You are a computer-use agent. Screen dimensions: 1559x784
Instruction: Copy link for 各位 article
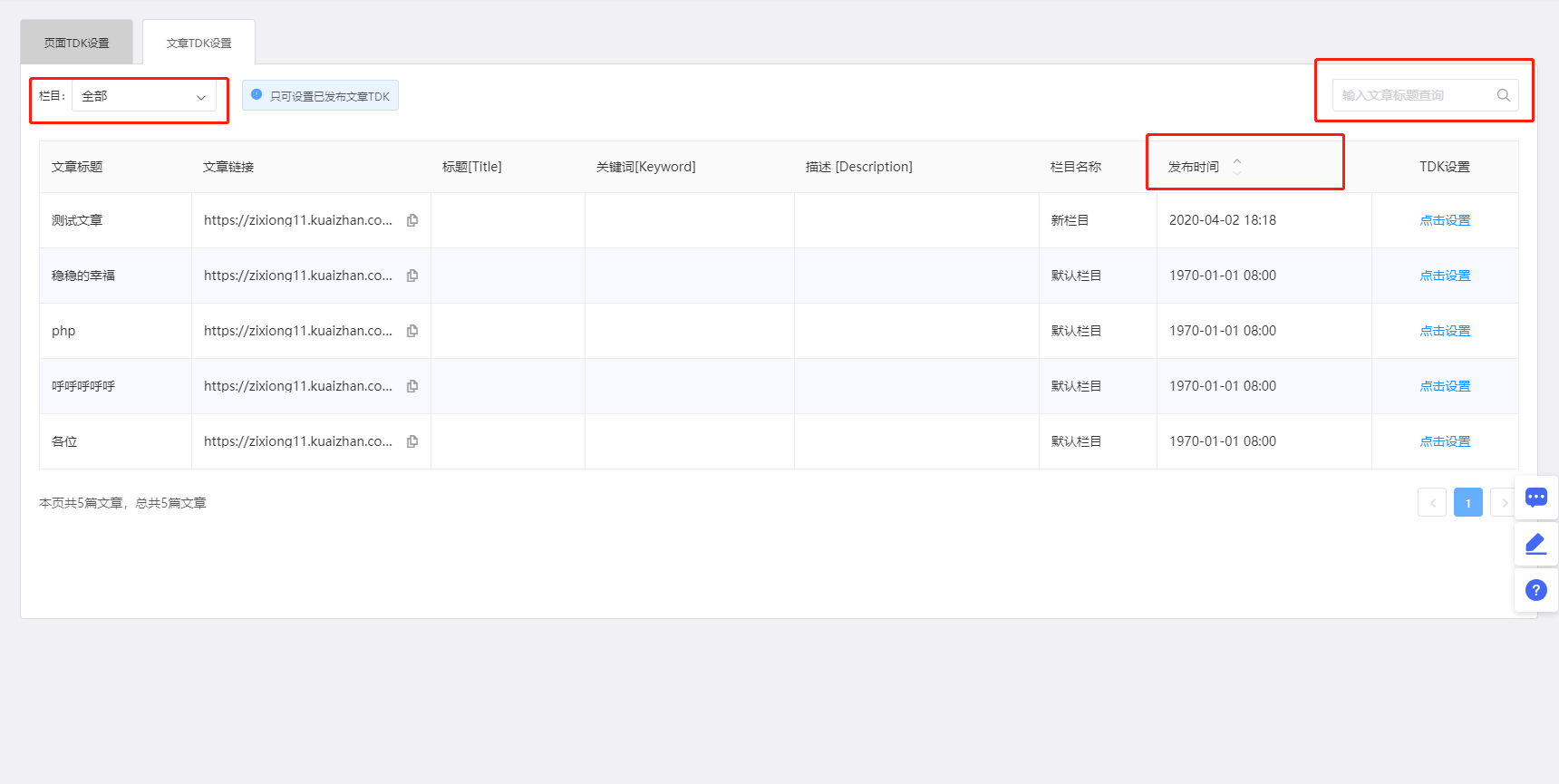[x=412, y=441]
